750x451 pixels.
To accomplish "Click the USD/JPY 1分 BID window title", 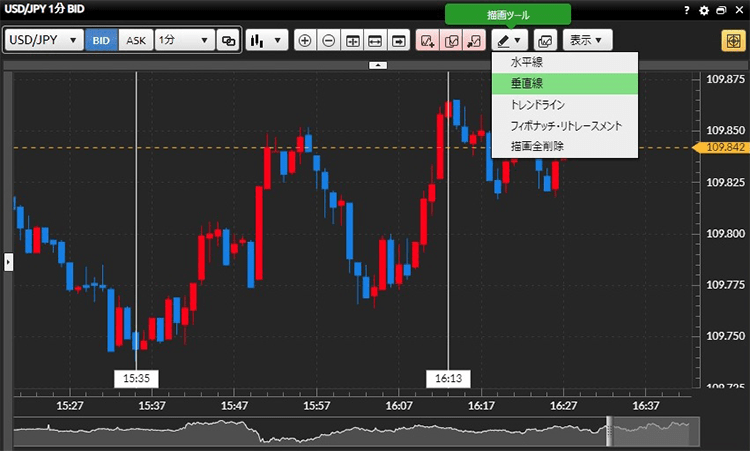I will [44, 9].
